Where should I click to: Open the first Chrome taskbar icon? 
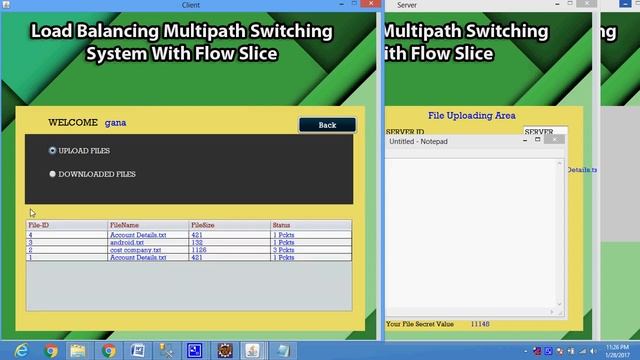51,351
